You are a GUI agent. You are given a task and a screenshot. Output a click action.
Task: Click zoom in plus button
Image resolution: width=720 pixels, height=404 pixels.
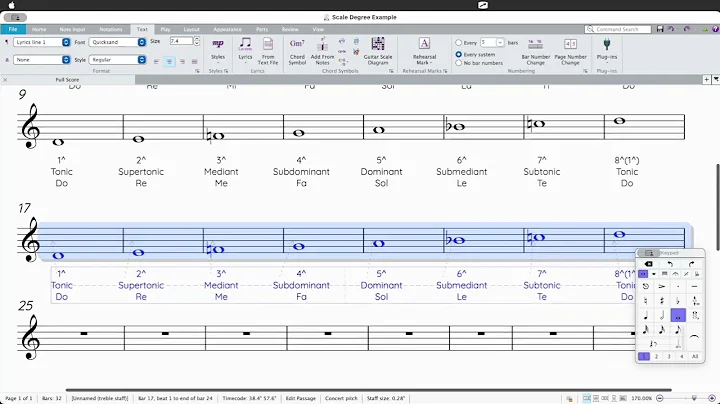(x=712, y=398)
